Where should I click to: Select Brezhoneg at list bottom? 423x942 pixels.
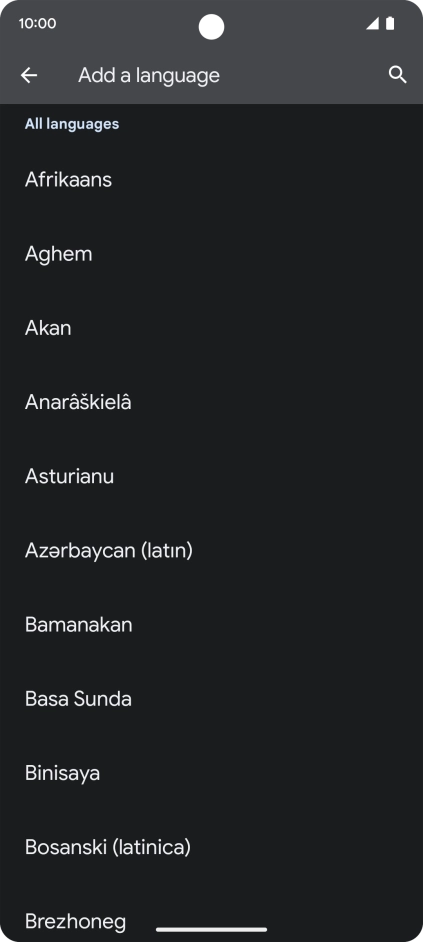[x=212, y=913]
